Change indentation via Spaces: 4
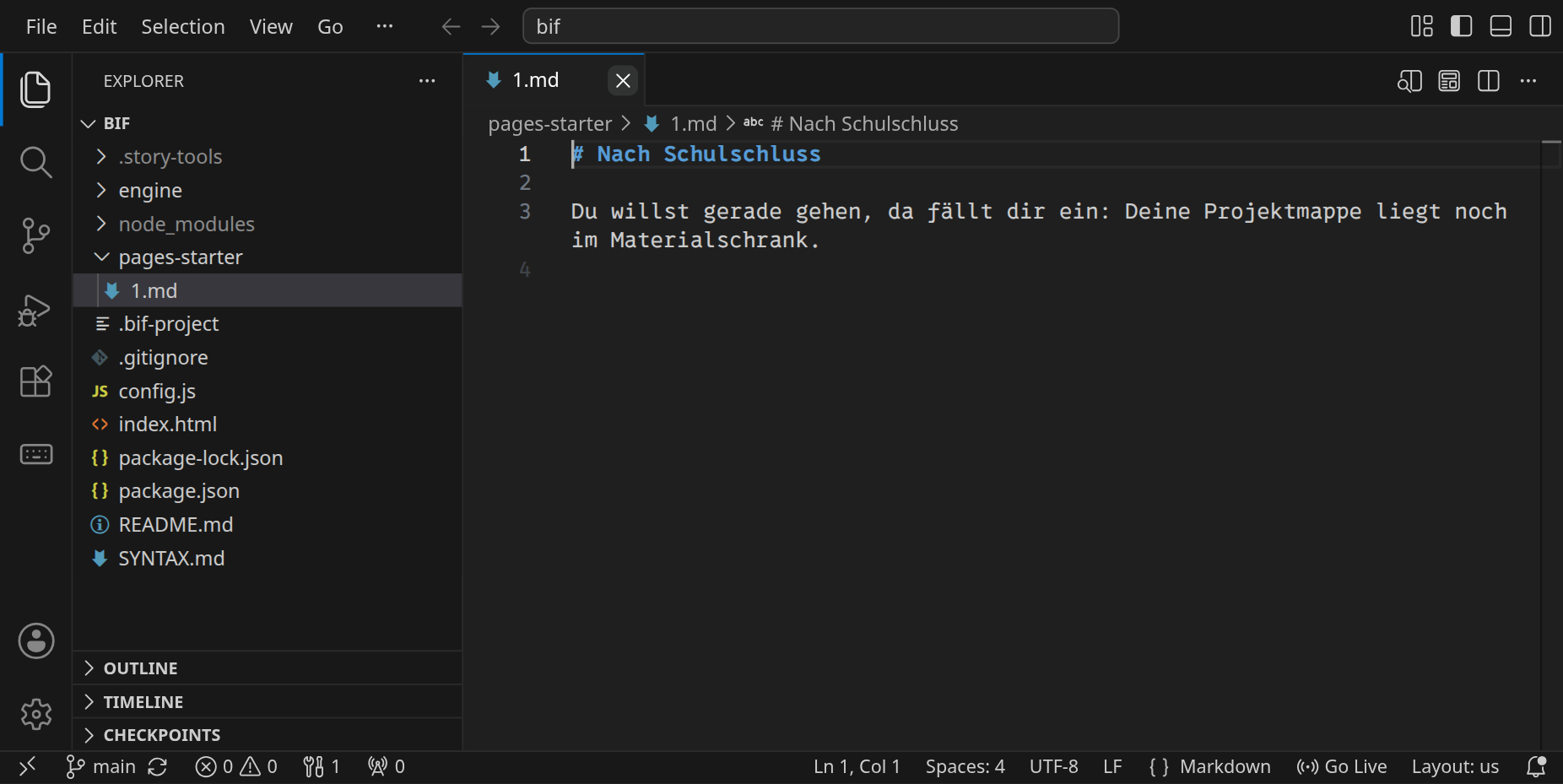Viewport: 1563px width, 784px height. pyautogui.click(x=965, y=766)
